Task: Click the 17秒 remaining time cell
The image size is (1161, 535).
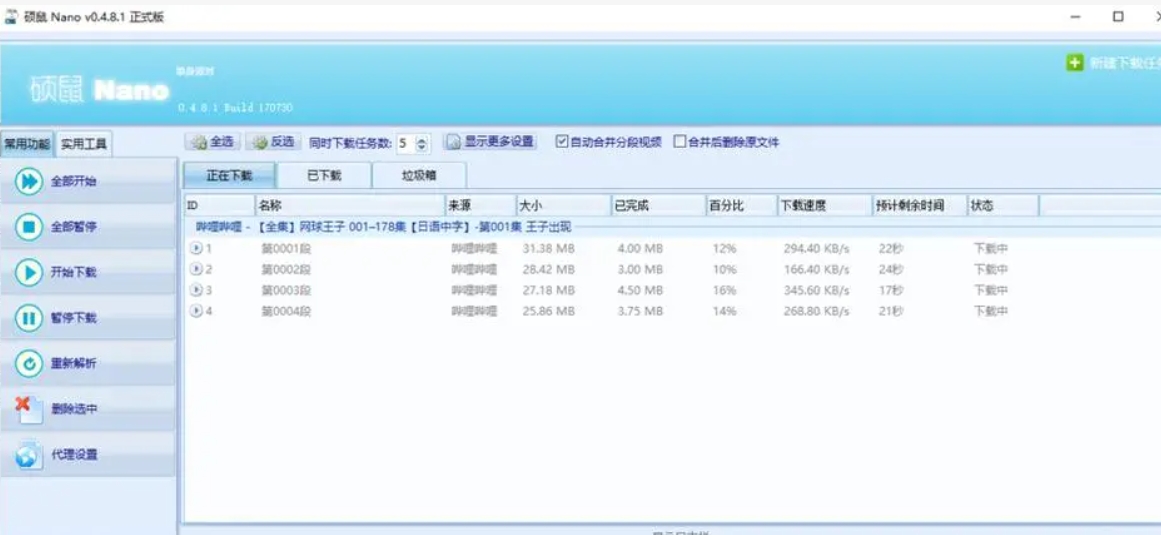Action: 891,290
